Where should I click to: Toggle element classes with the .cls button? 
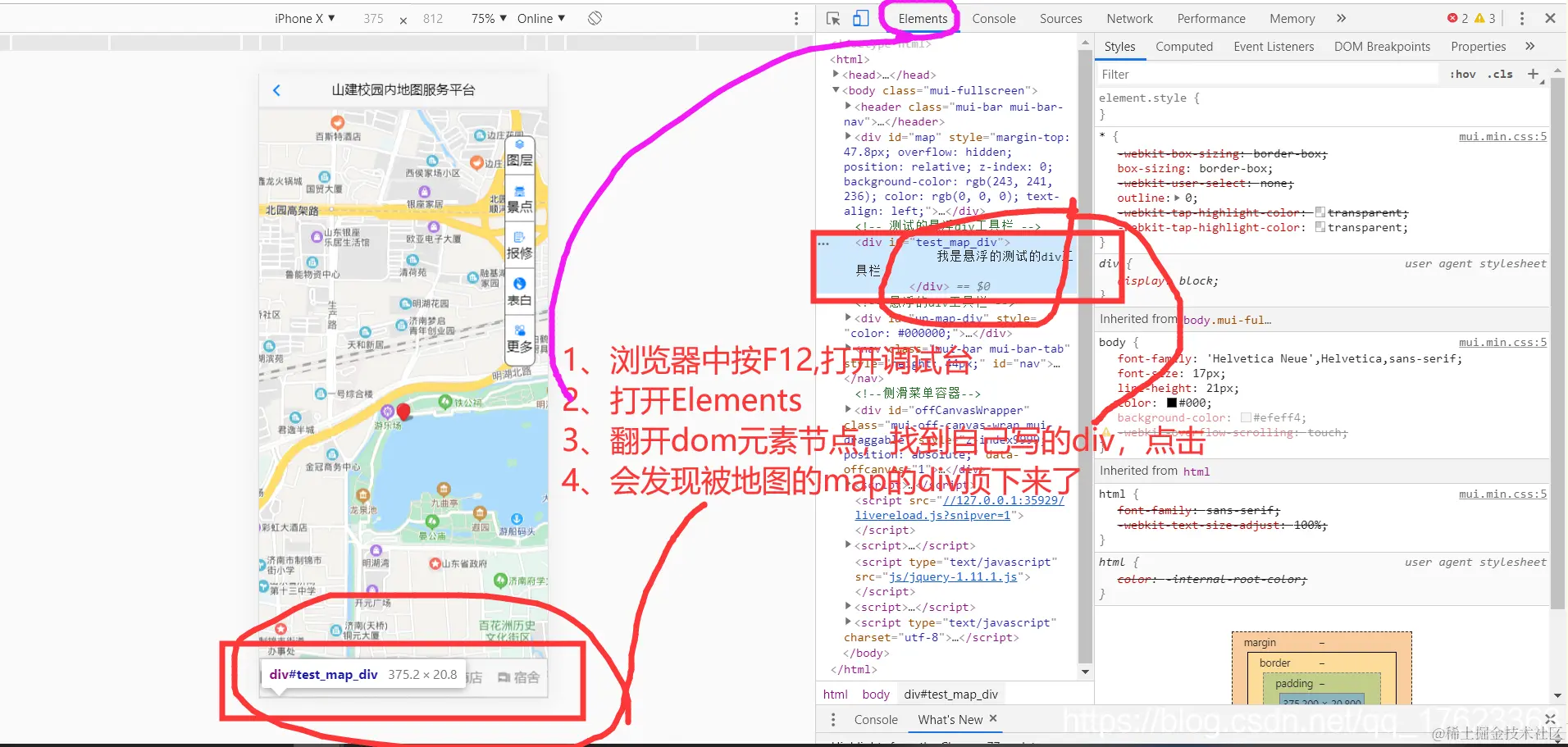pyautogui.click(x=1501, y=74)
